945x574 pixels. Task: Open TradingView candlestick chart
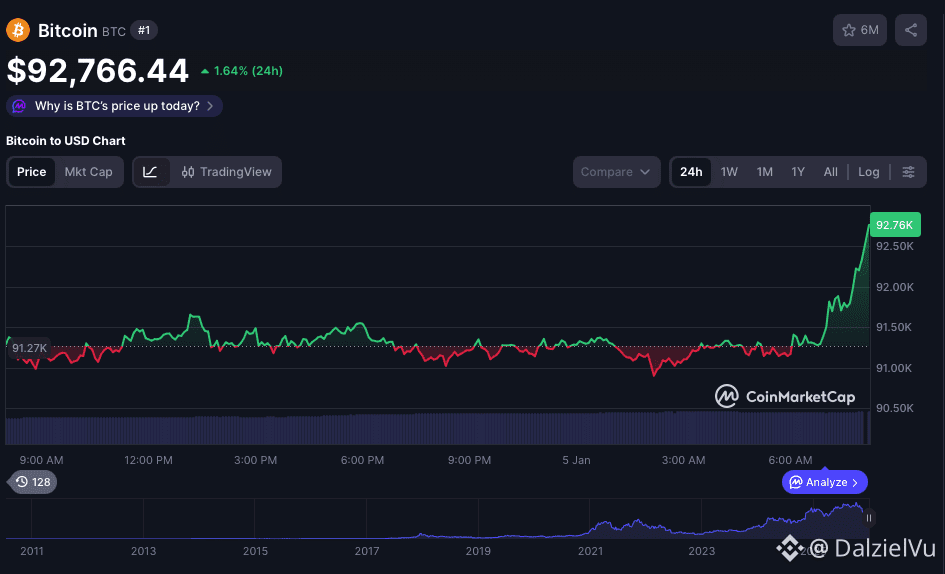(x=227, y=172)
